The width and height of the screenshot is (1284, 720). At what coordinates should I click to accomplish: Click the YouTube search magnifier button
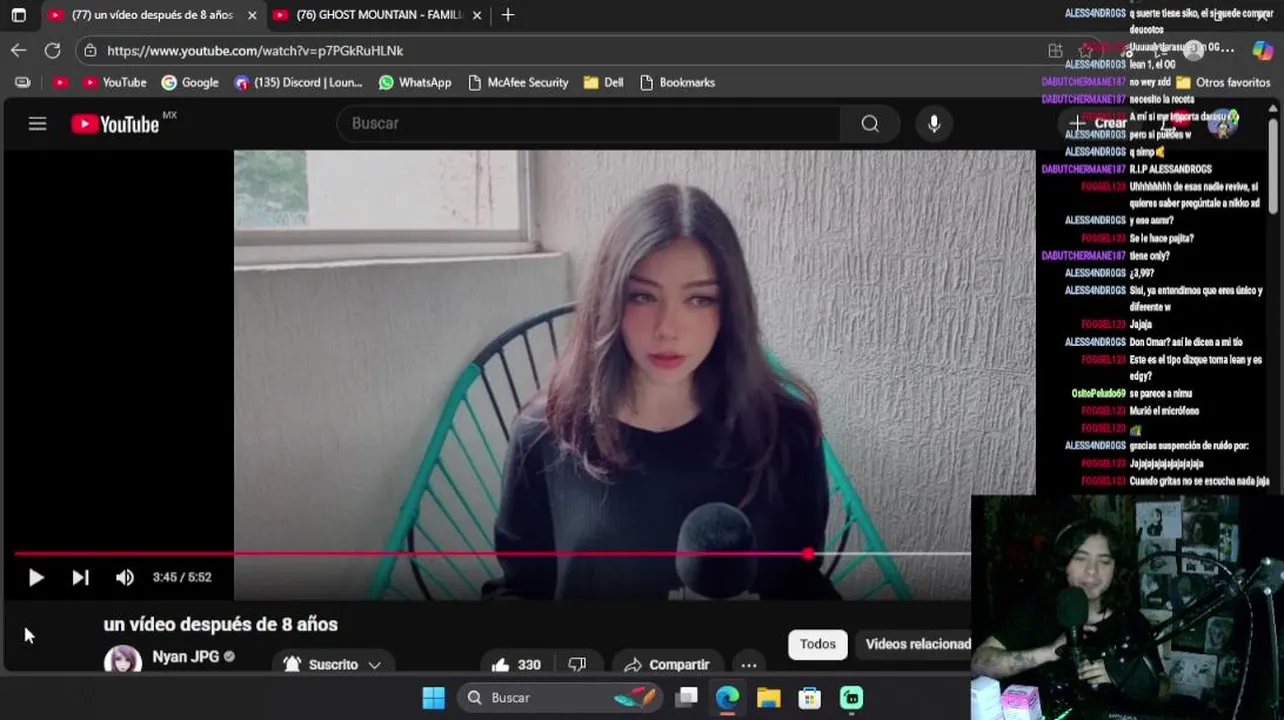(870, 123)
